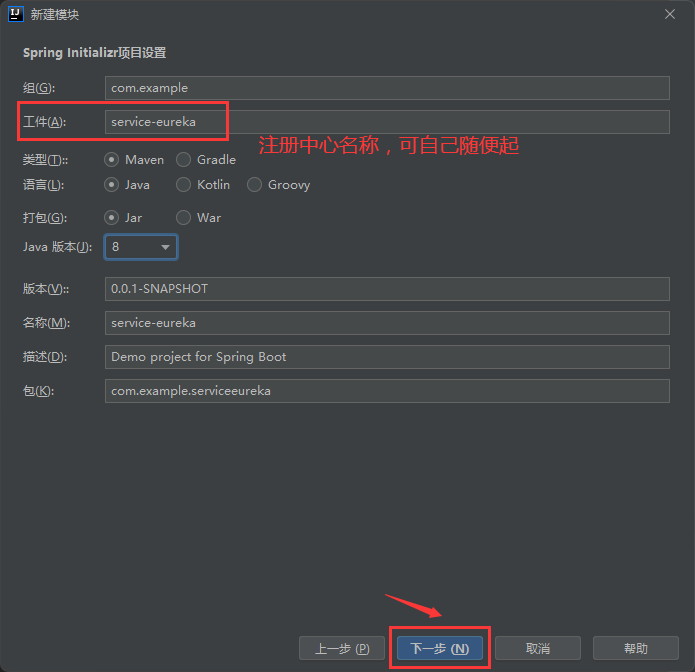This screenshot has height=672, width=695.
Task: Select the Gradle project type
Action: coord(184,159)
